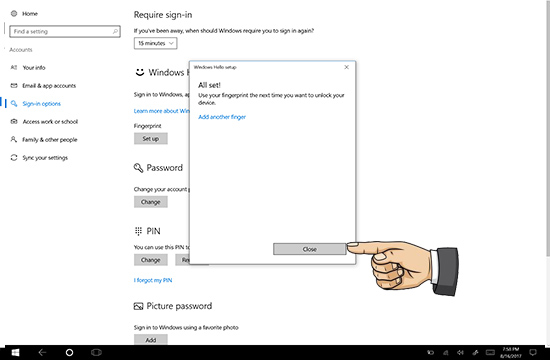This screenshot has height=360, width=550.
Task: Click the Your info person icon
Action: [14, 67]
